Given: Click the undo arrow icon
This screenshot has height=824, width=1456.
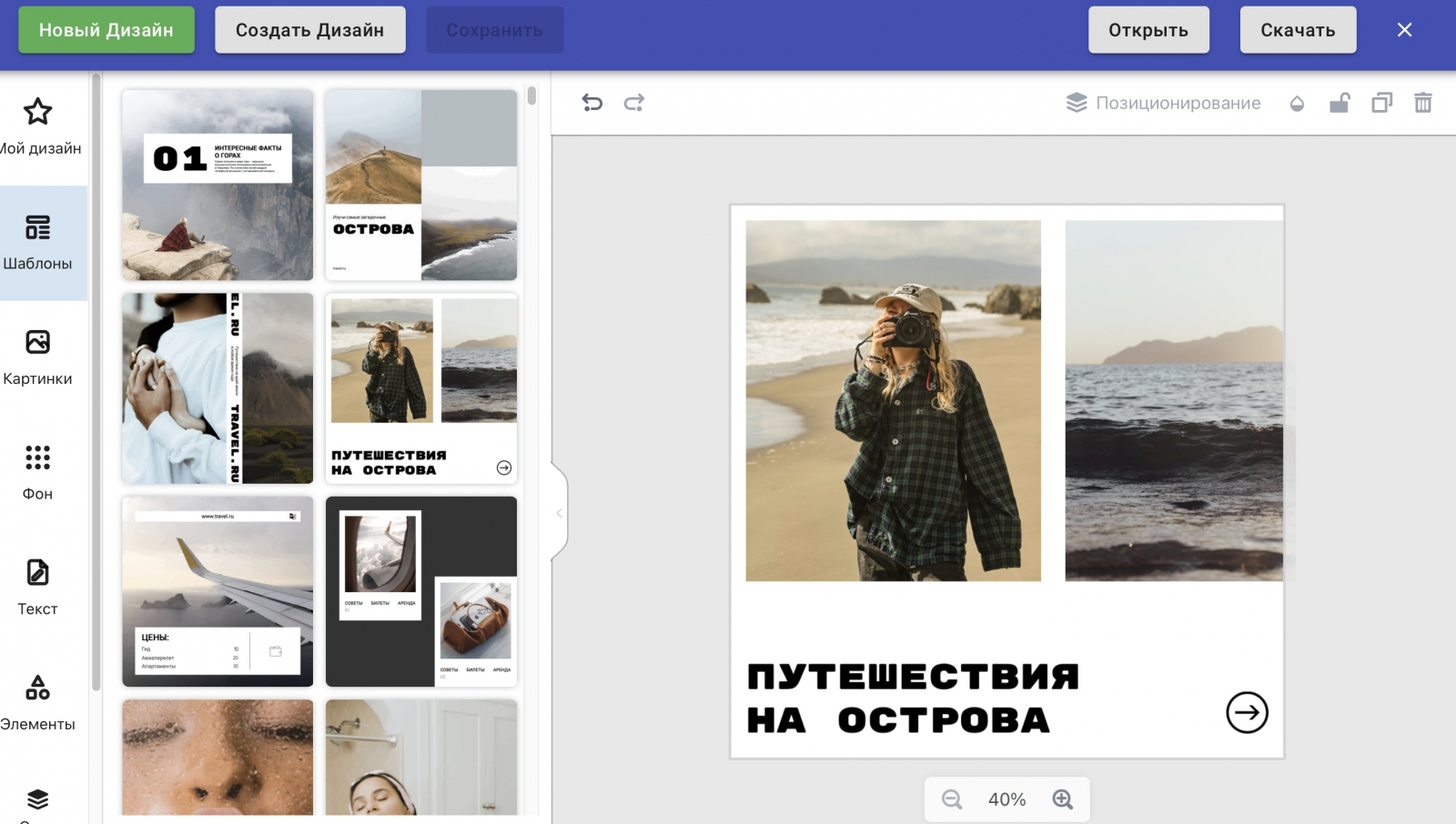Looking at the screenshot, I should point(592,103).
